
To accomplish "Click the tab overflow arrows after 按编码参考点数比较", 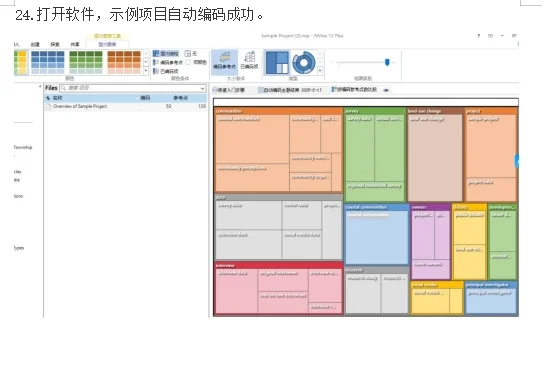I will pos(386,90).
